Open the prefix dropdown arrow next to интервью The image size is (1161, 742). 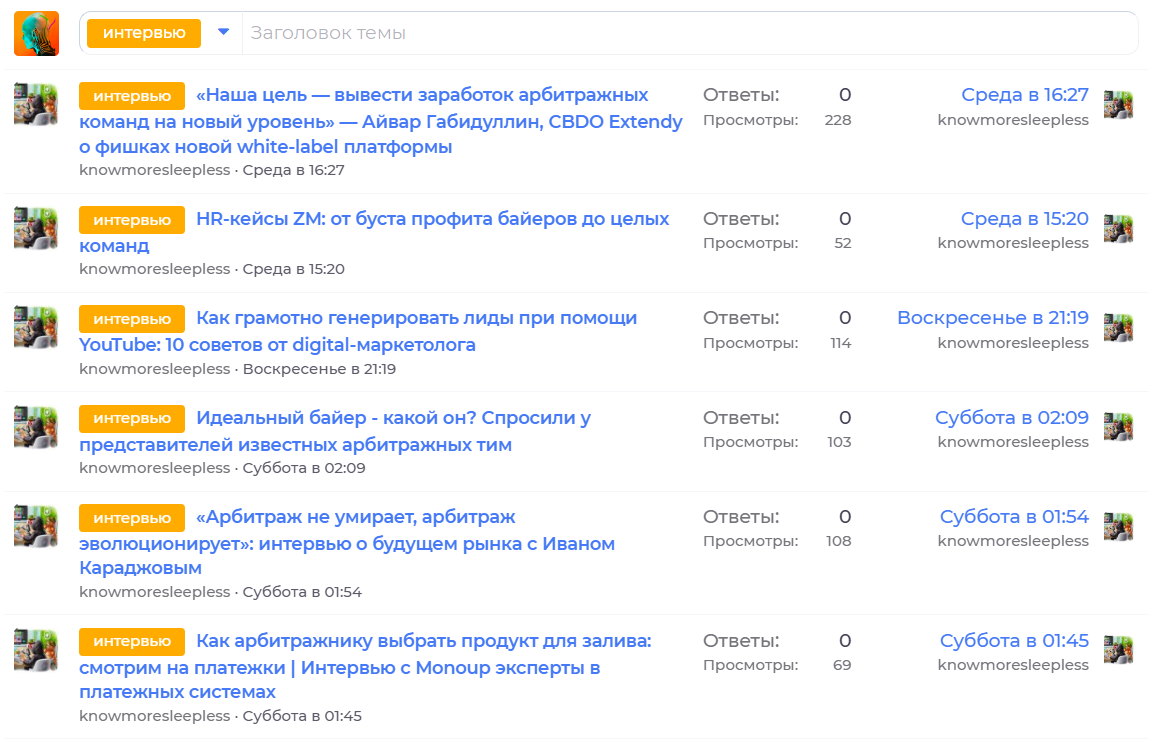(x=224, y=33)
